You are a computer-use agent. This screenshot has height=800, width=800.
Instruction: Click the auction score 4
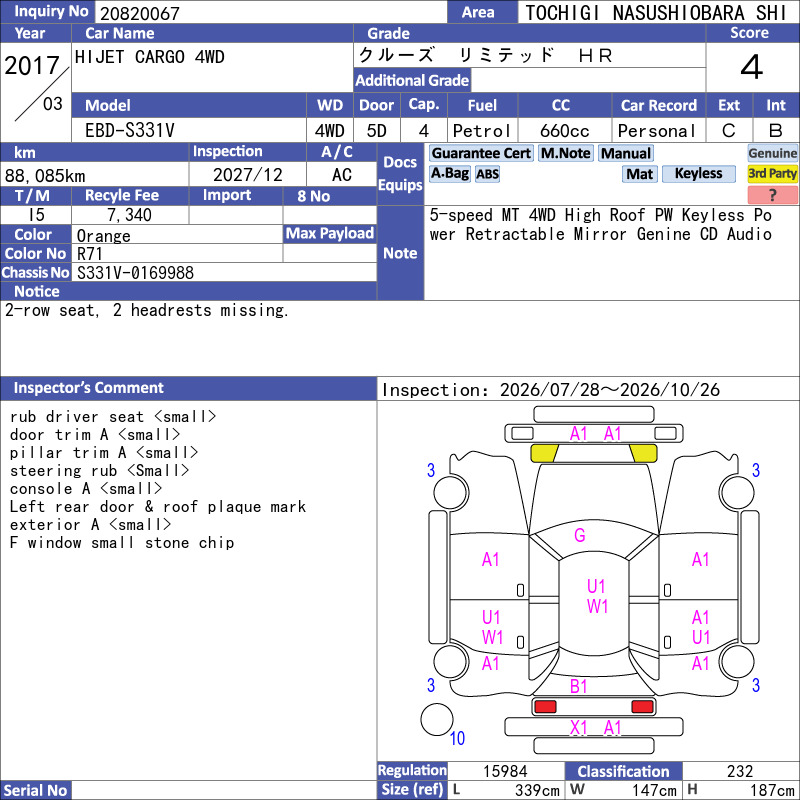(x=752, y=67)
